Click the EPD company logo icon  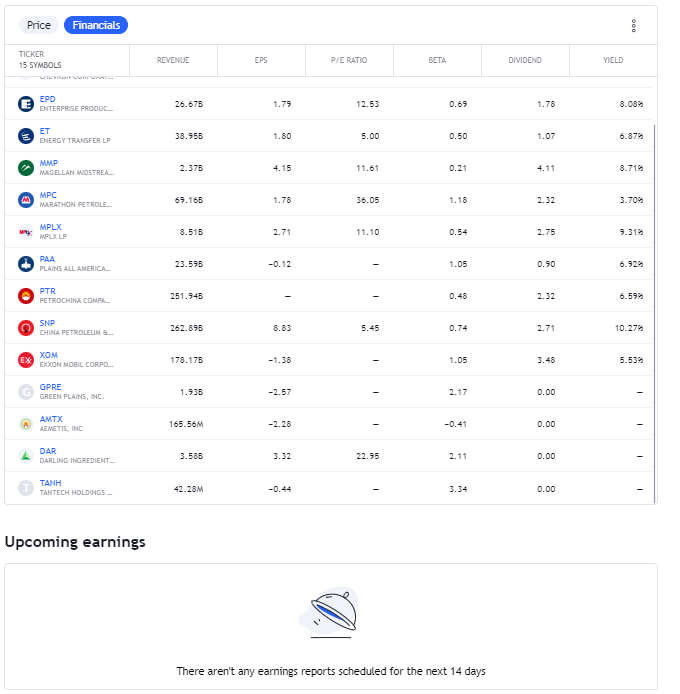26,104
